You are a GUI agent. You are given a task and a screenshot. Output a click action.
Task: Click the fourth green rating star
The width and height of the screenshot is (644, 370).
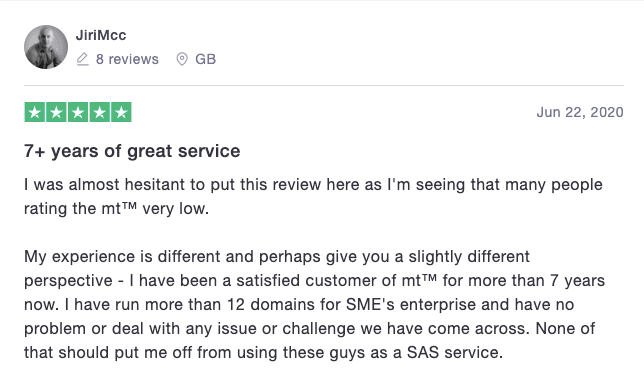coord(99,112)
